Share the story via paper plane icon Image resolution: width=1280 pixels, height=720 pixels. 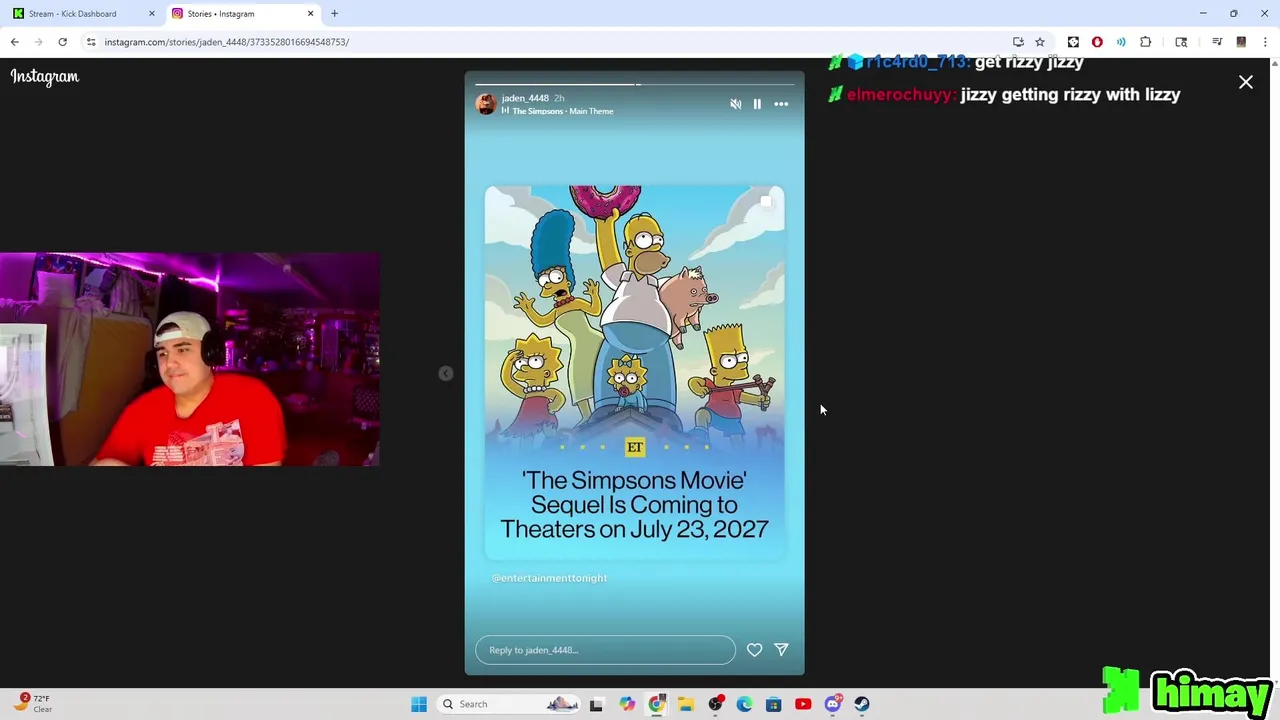click(782, 650)
